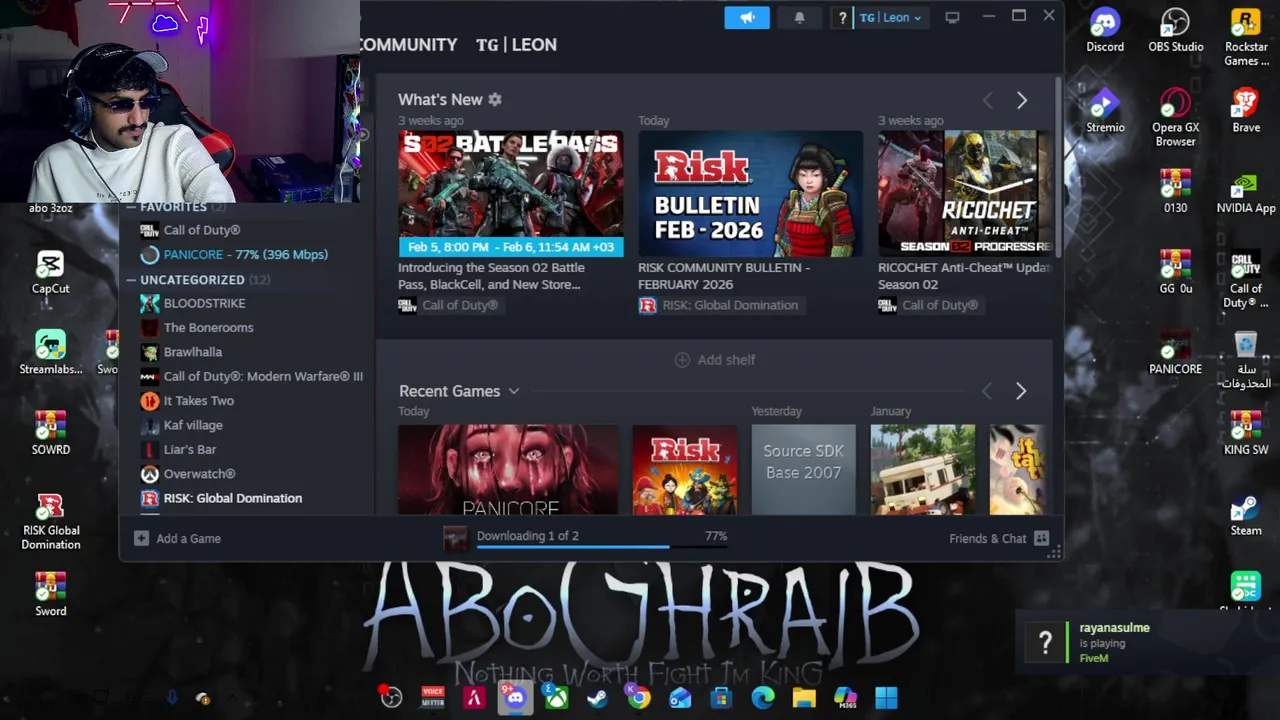Open the Steam notifications bell

(799, 17)
